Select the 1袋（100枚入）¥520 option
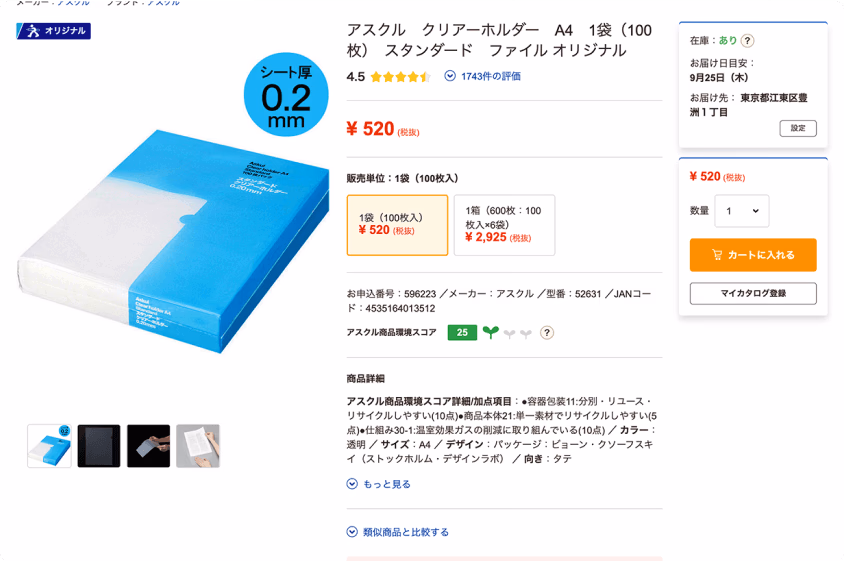The width and height of the screenshot is (844, 561). [397, 225]
